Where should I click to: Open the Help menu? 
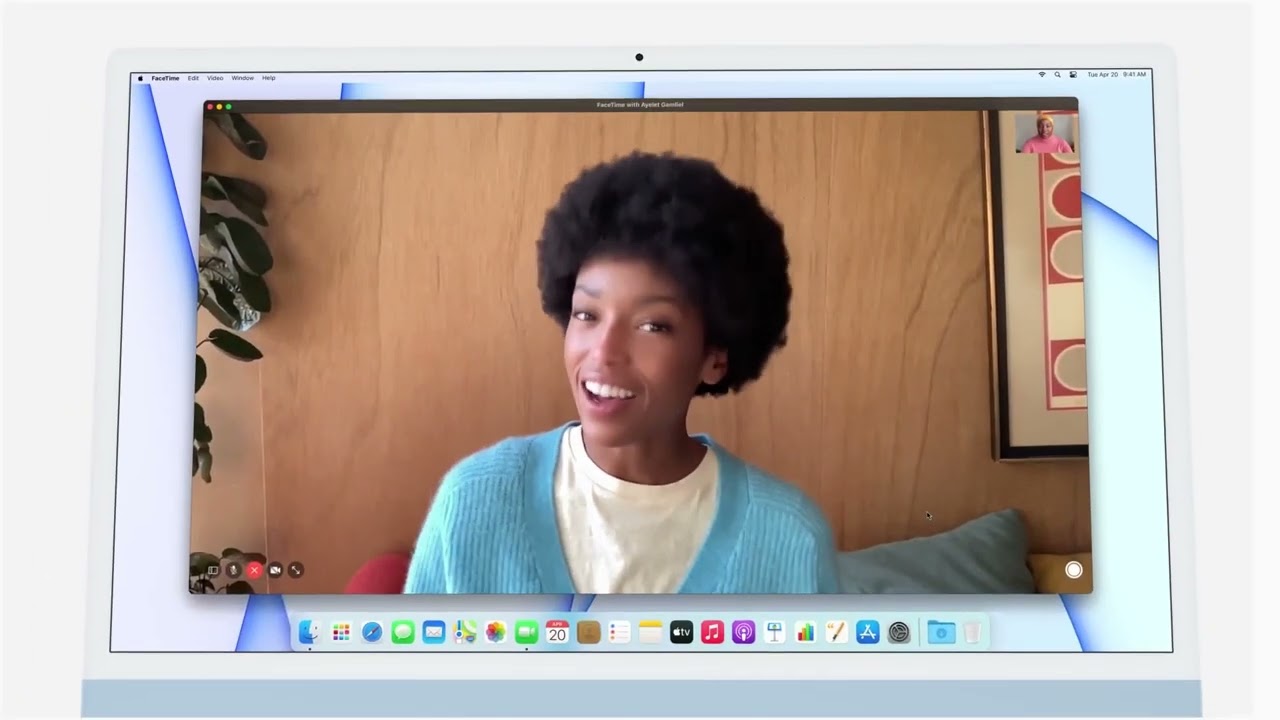click(x=269, y=78)
